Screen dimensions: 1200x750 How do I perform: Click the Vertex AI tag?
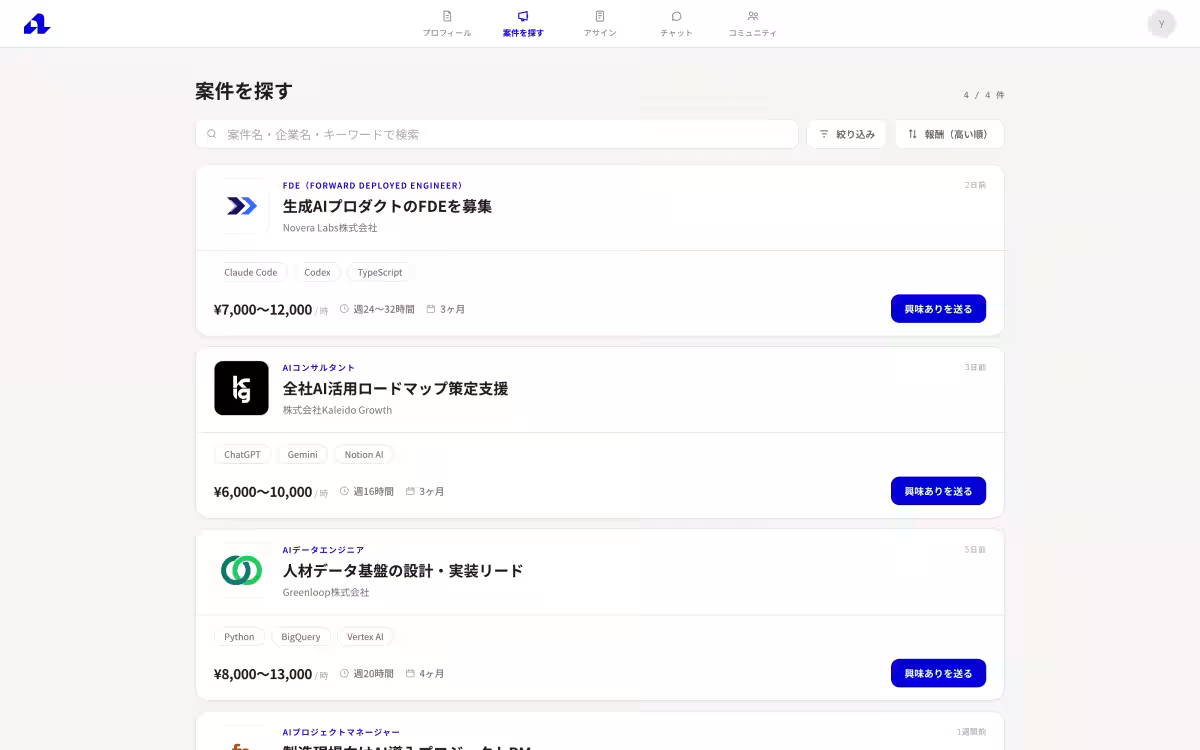[365, 636]
